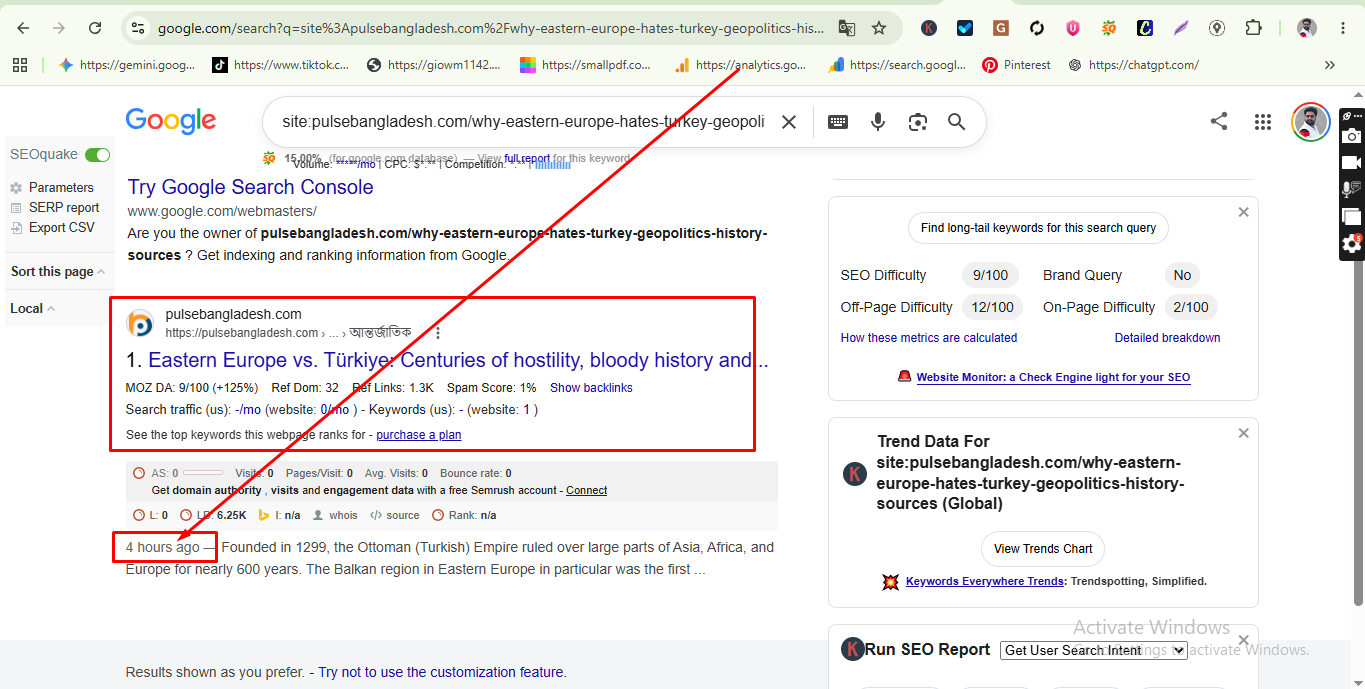1365x689 pixels.
Task: Click the Semrush Connect link
Action: [586, 491]
